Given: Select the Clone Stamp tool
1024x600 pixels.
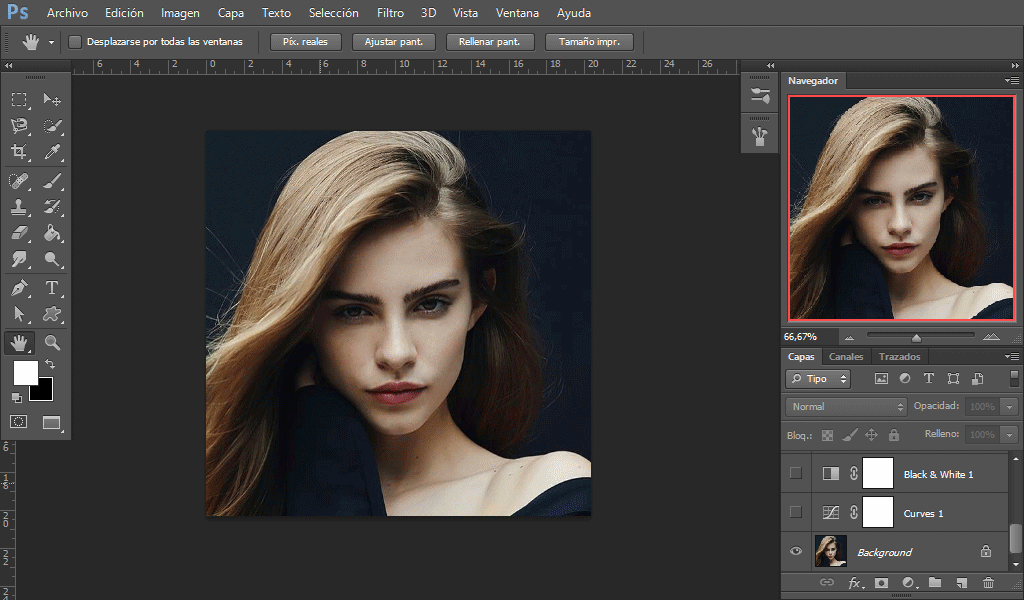Looking at the screenshot, I should click(19, 207).
